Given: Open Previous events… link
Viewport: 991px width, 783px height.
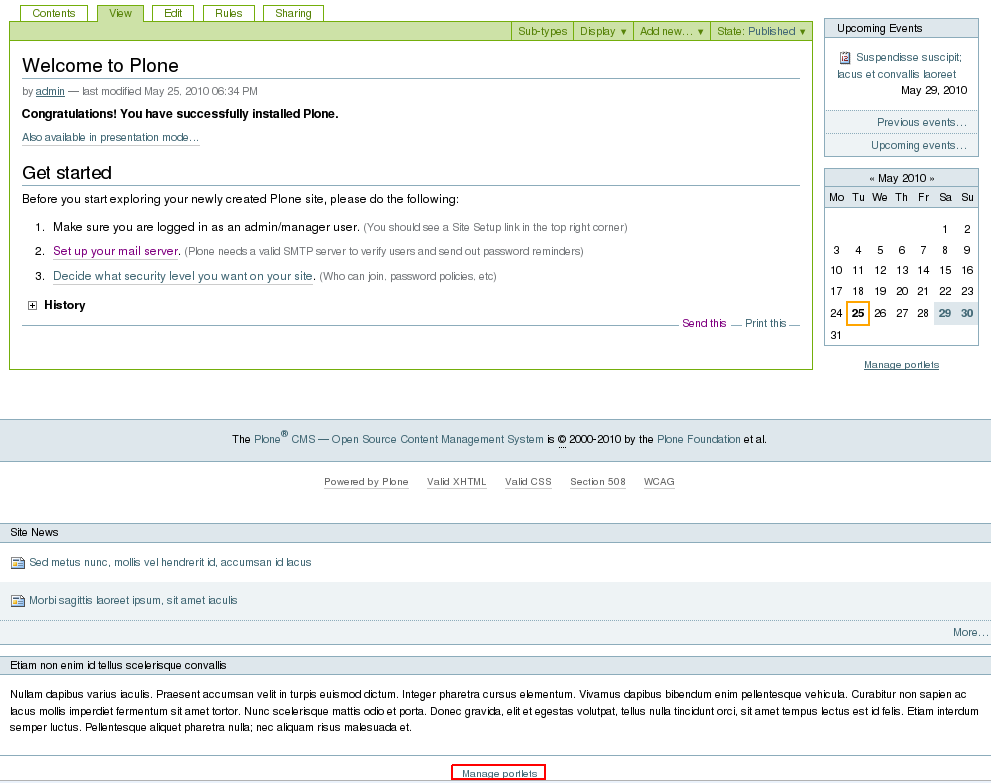Looking at the screenshot, I should coord(921,122).
